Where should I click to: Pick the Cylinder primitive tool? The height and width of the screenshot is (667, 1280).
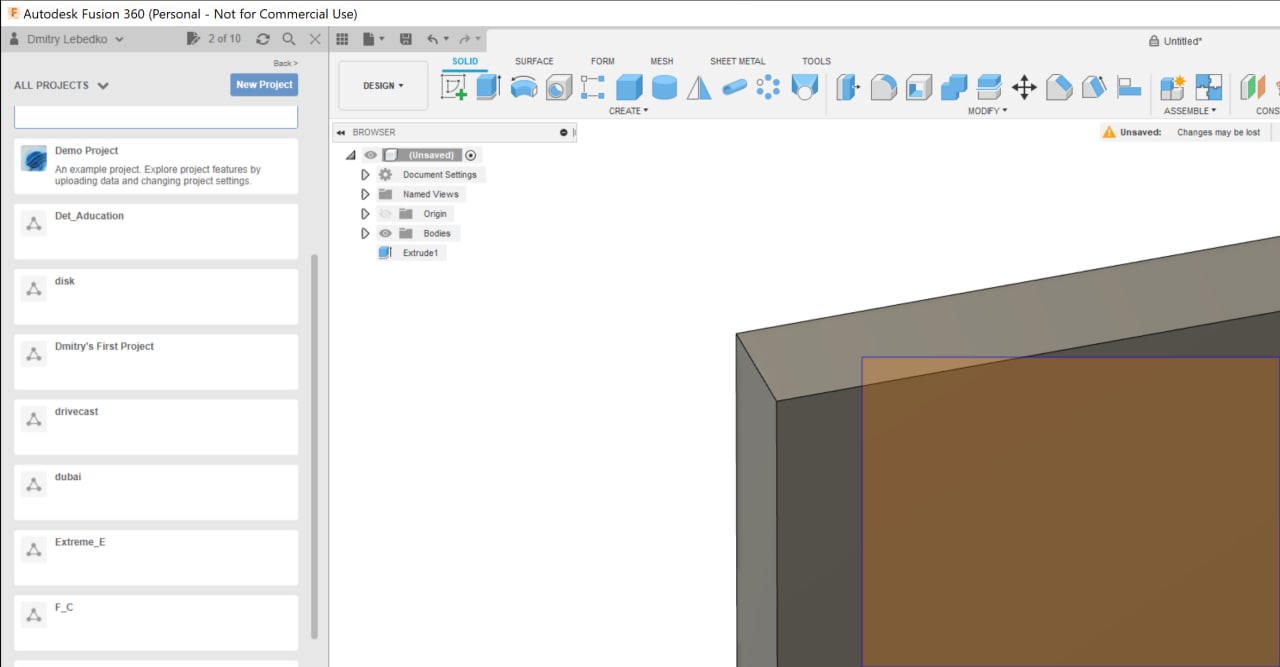click(x=664, y=88)
